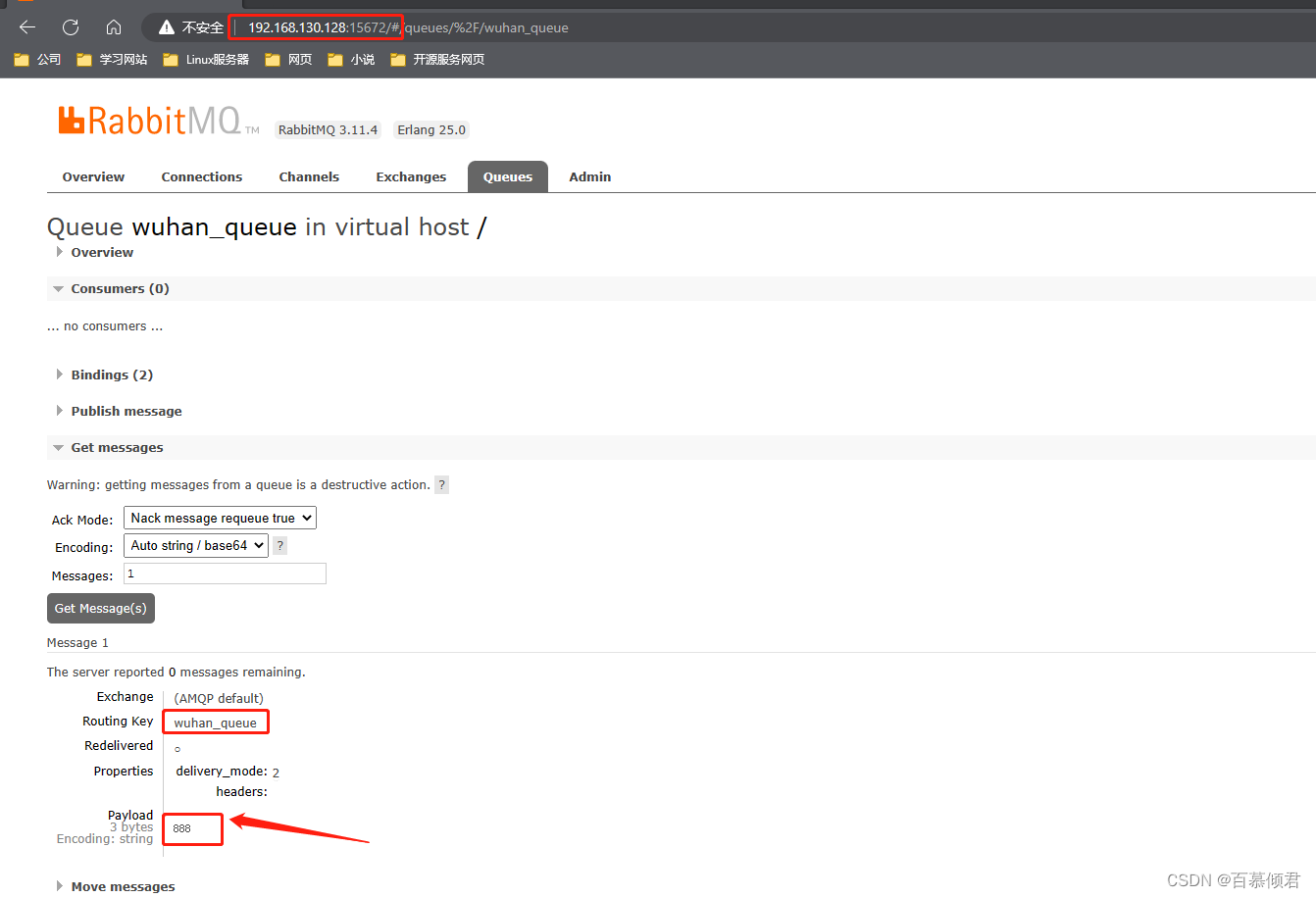Open the 小说 bookmark folder

pos(351,60)
